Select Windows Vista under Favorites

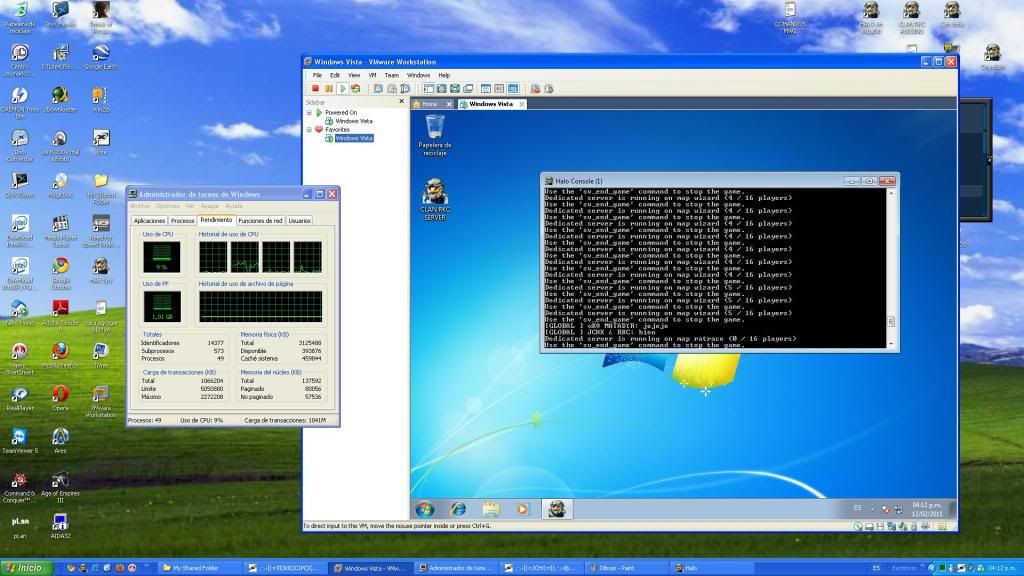(353, 138)
